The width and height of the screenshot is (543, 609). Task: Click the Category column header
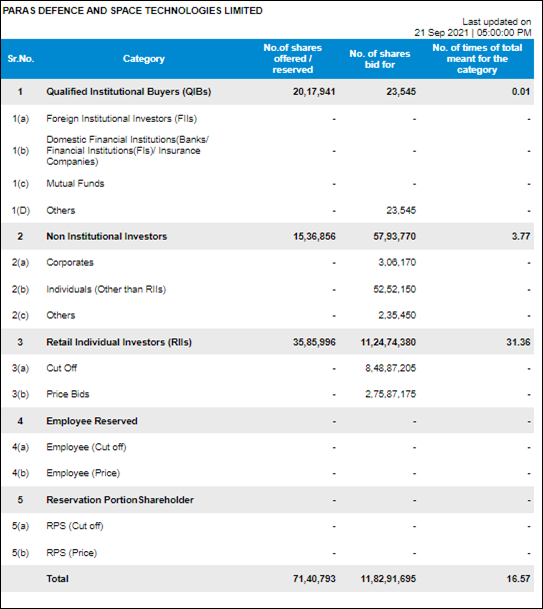[144, 59]
